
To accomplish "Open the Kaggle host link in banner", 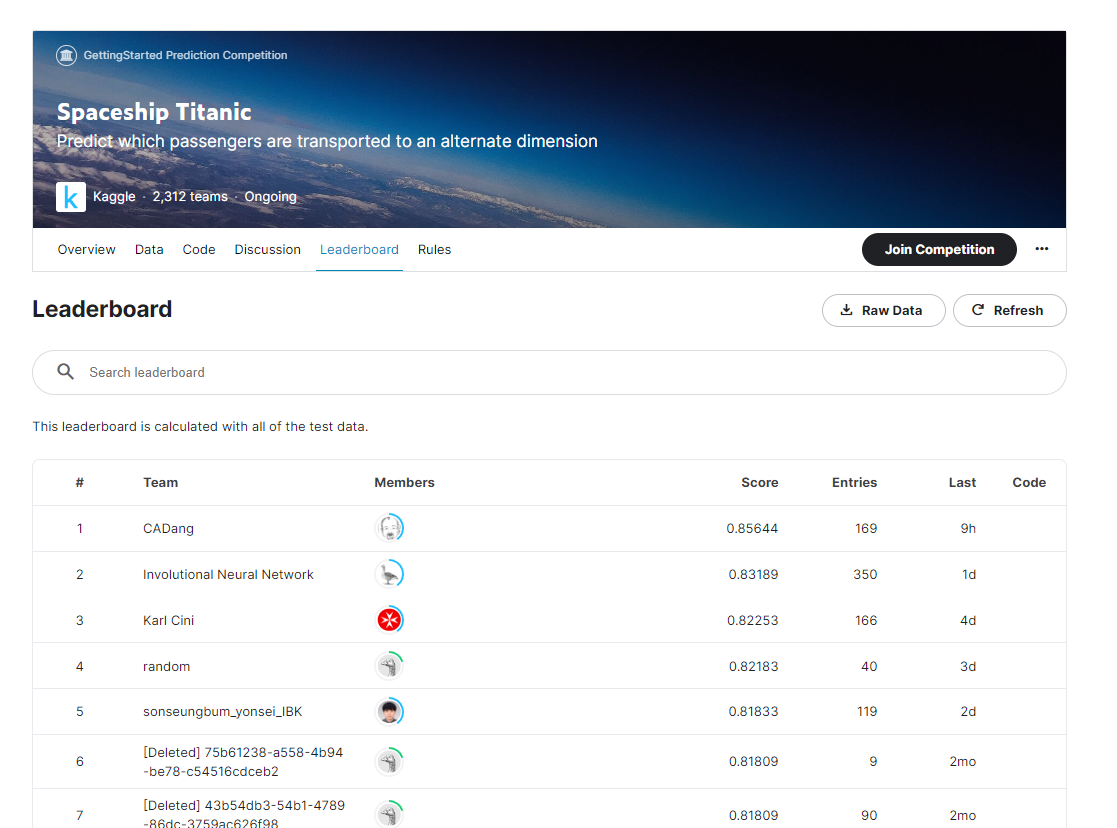I will coord(114,197).
